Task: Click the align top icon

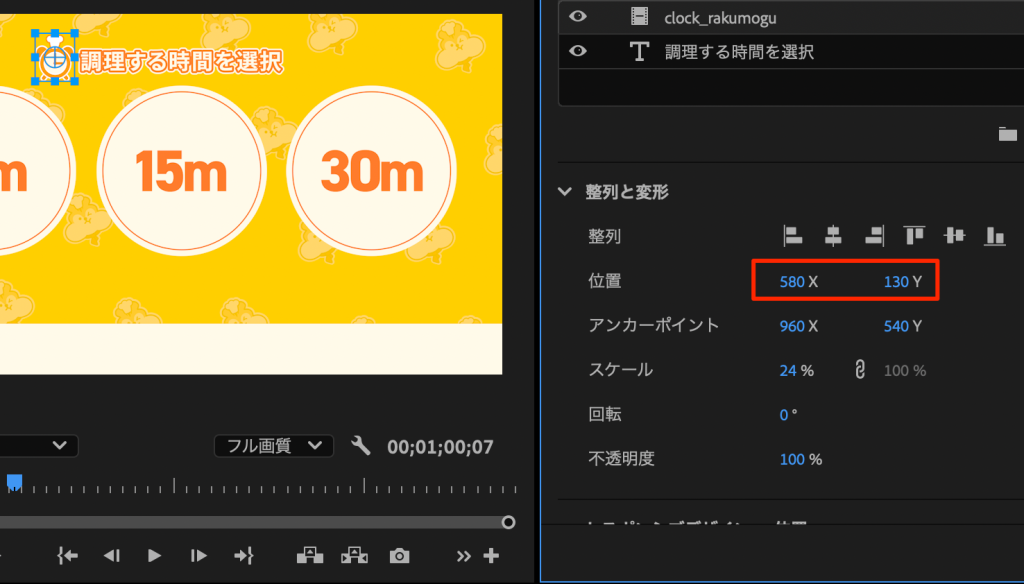Action: pyautogui.click(x=914, y=236)
